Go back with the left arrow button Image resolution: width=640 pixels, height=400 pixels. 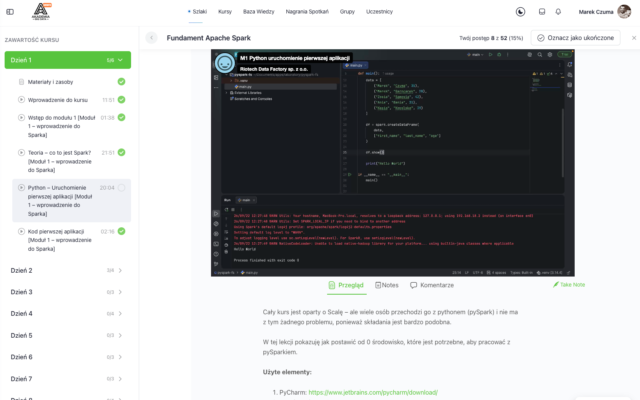pyautogui.click(x=151, y=38)
